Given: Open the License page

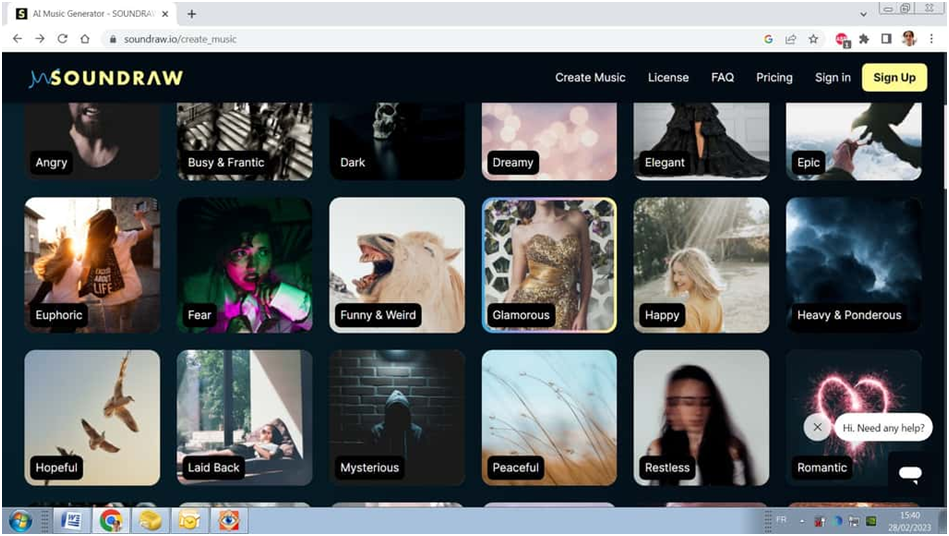Looking at the screenshot, I should [668, 77].
